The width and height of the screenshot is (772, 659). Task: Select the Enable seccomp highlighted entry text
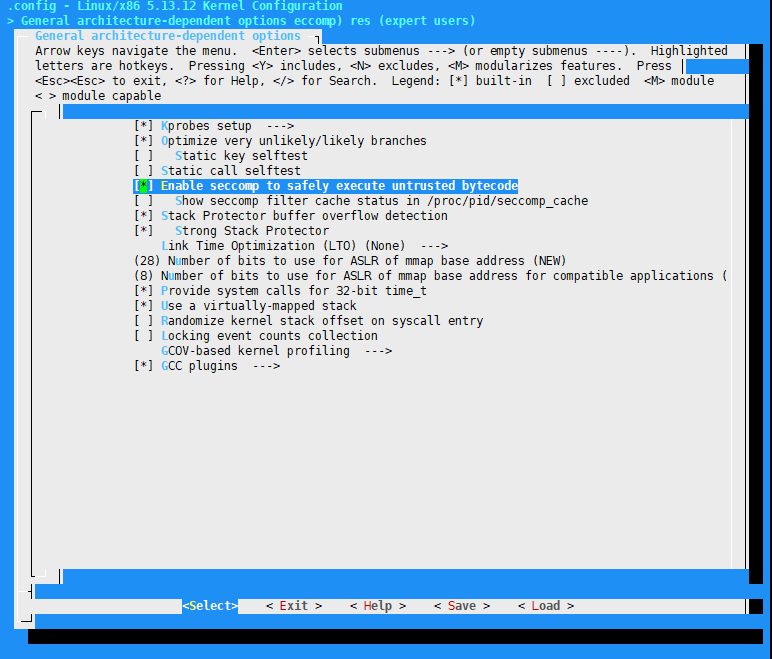point(339,186)
